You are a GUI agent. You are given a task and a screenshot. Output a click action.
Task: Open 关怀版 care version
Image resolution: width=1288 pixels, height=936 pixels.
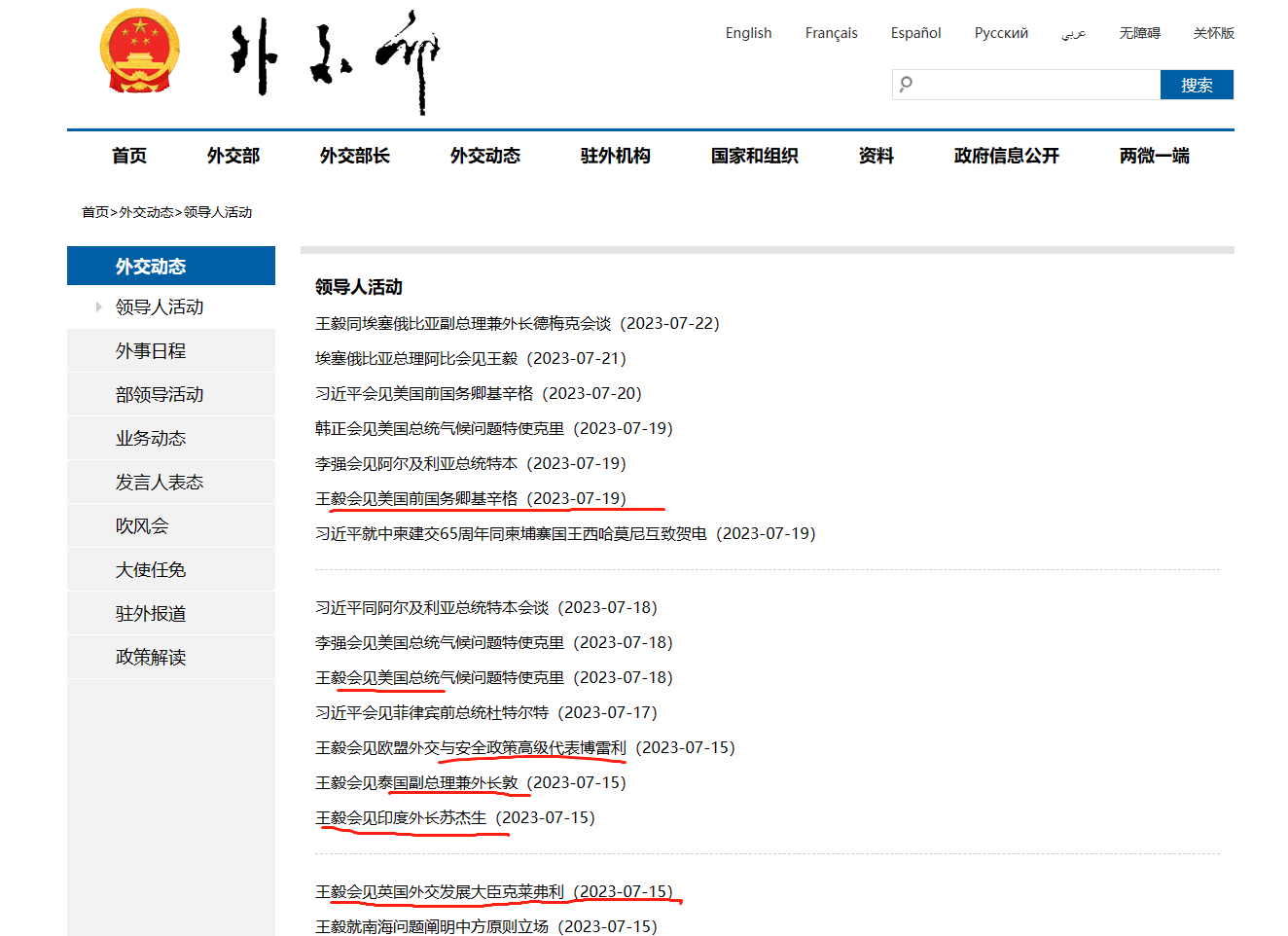click(1213, 33)
